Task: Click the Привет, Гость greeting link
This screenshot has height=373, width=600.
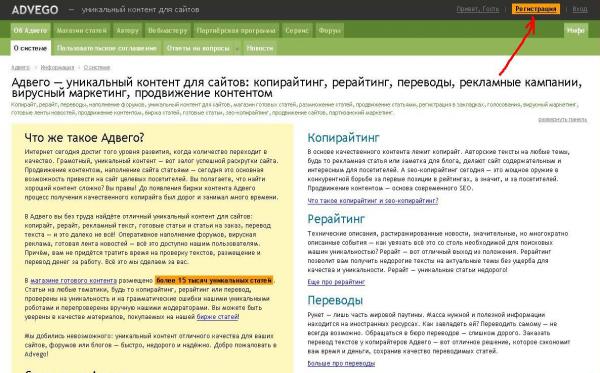Action: click(478, 9)
